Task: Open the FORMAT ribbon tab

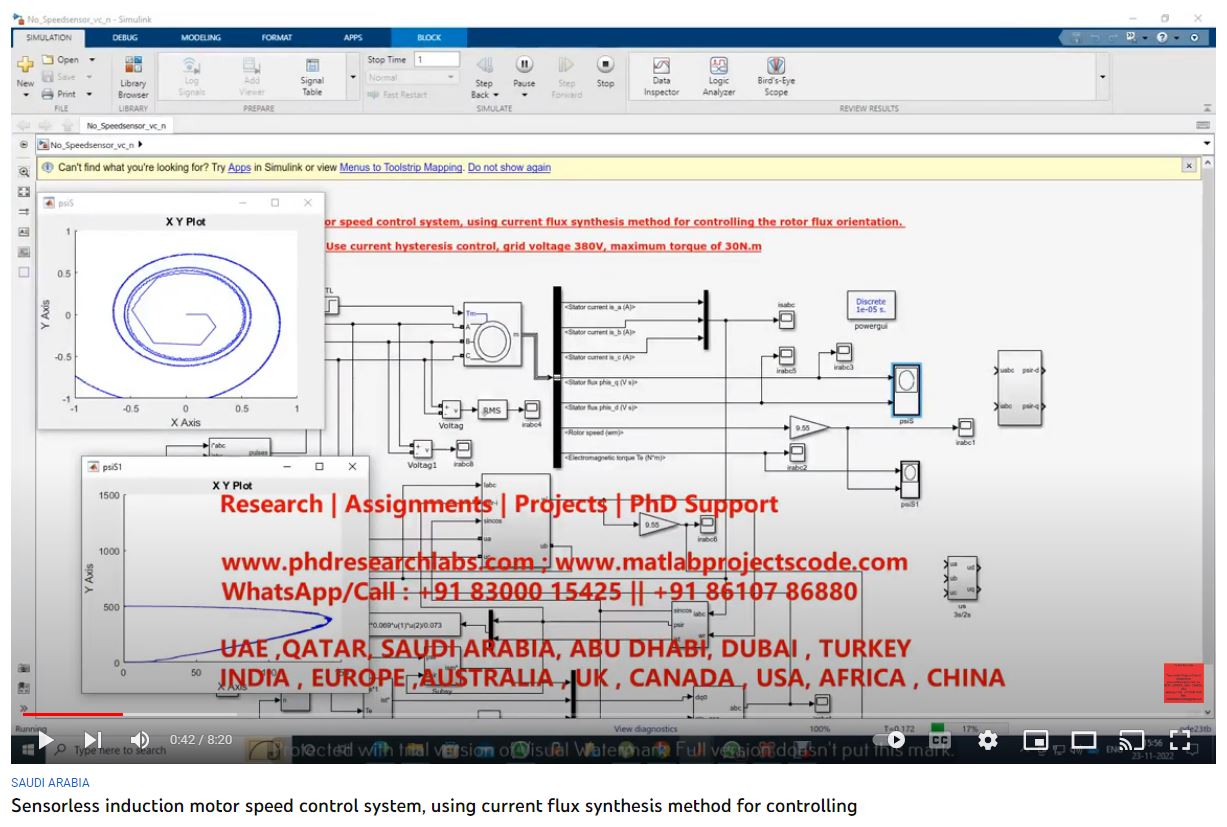Action: [x=277, y=38]
